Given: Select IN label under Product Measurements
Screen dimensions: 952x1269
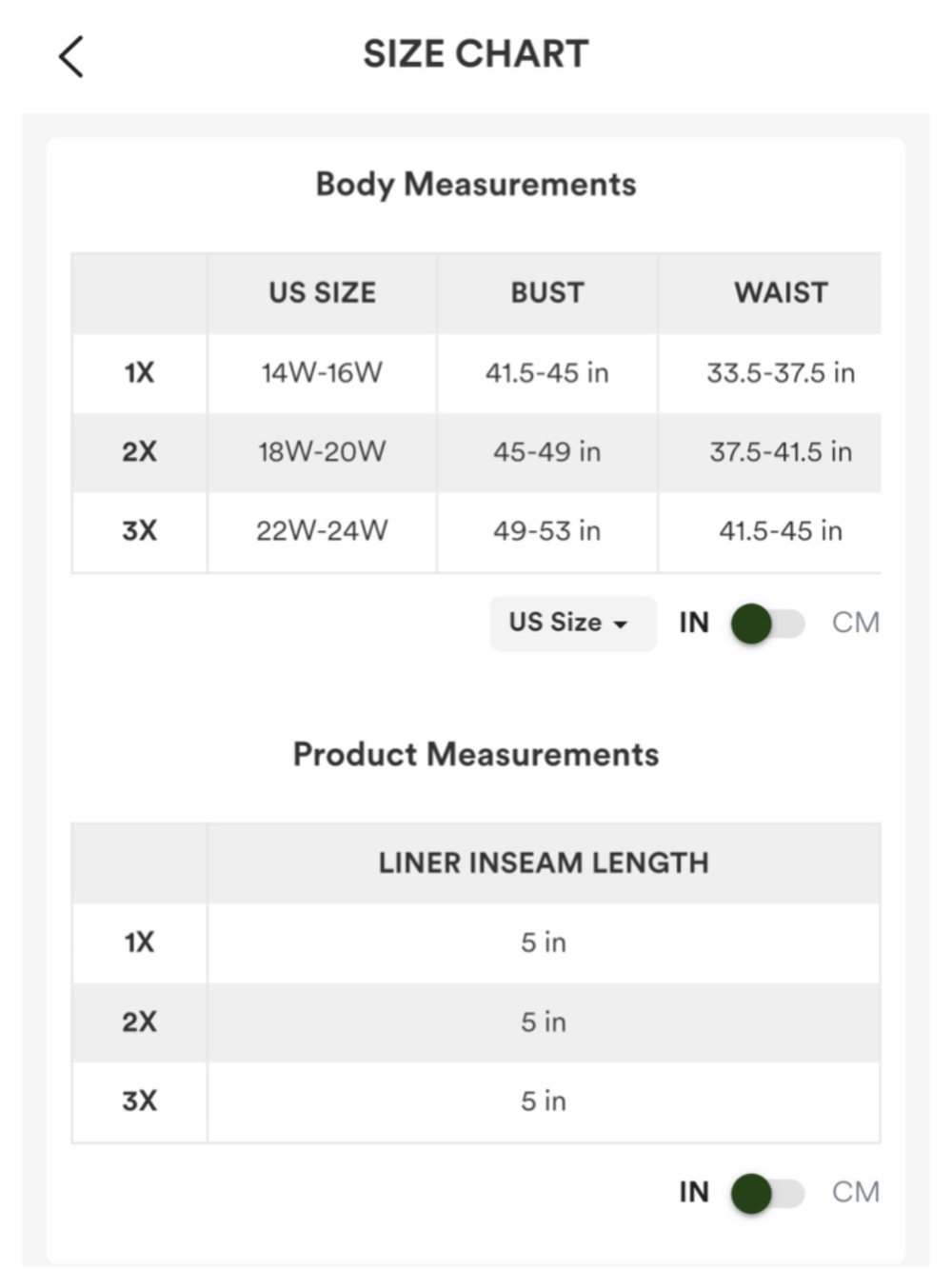Looking at the screenshot, I should tap(694, 1192).
